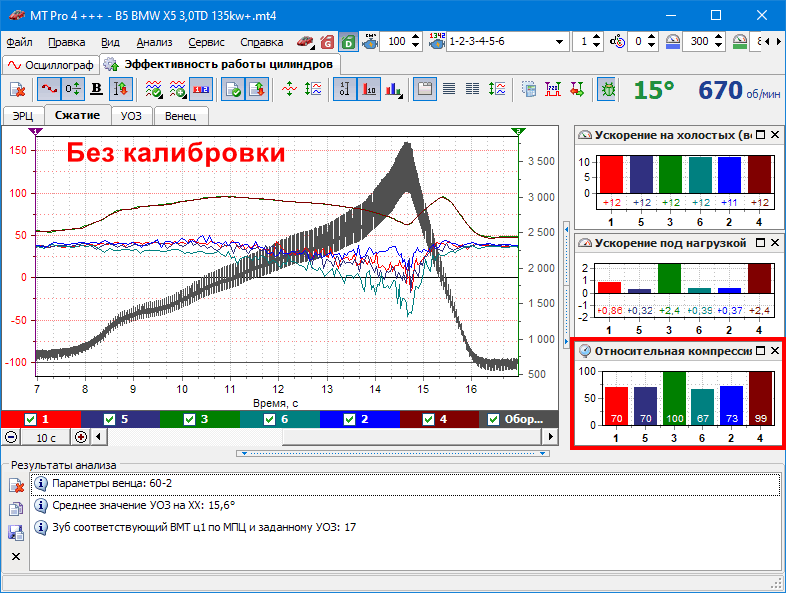Screen dimensions: 786x593
Task: Click the bold B toolbar button
Action: tap(96, 90)
